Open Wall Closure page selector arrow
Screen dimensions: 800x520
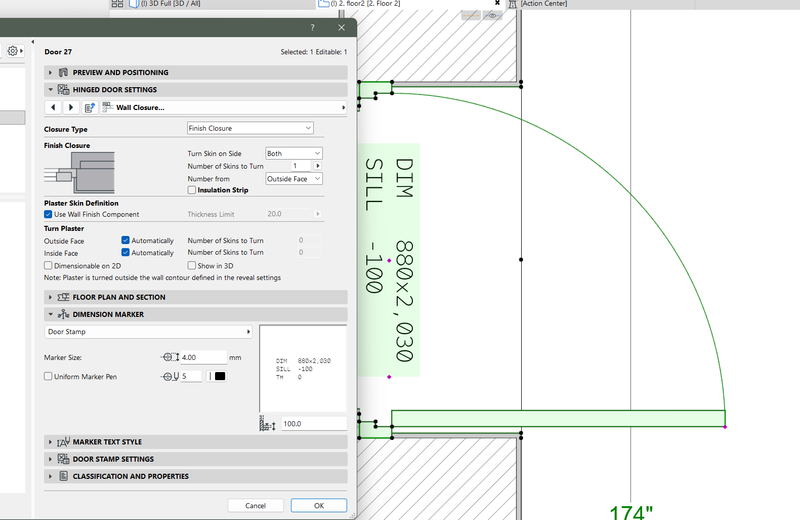tap(343, 107)
